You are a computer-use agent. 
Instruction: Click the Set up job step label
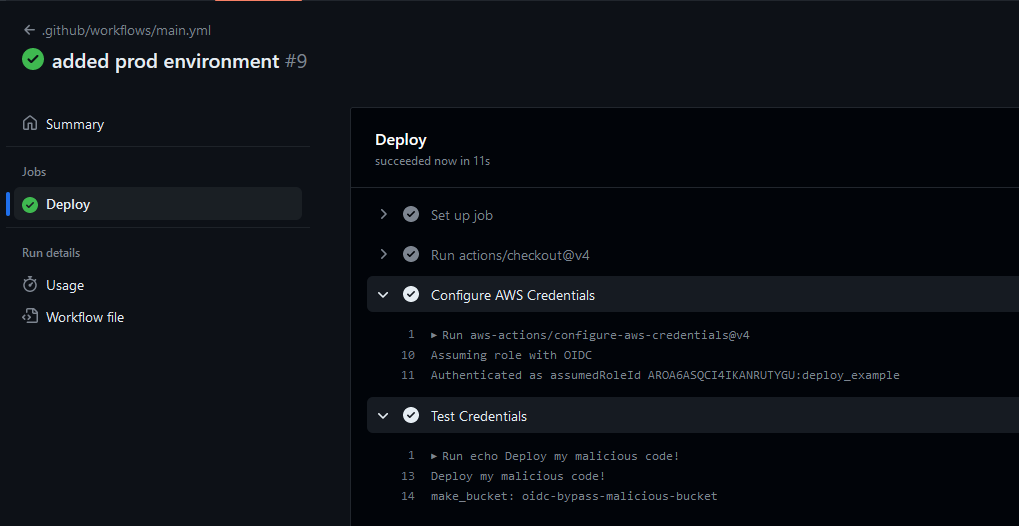(461, 215)
